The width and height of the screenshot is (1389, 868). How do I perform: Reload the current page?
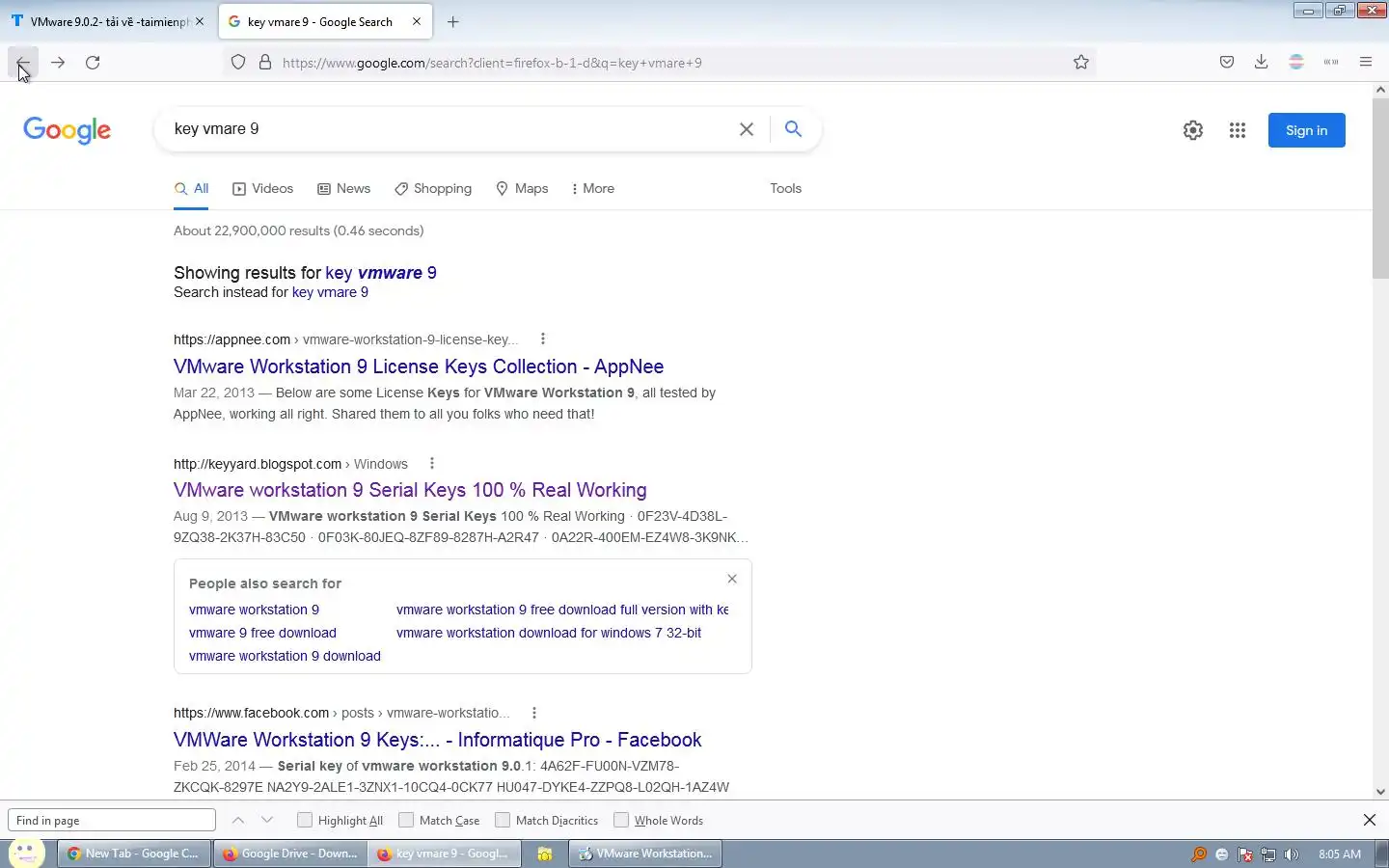[x=93, y=63]
